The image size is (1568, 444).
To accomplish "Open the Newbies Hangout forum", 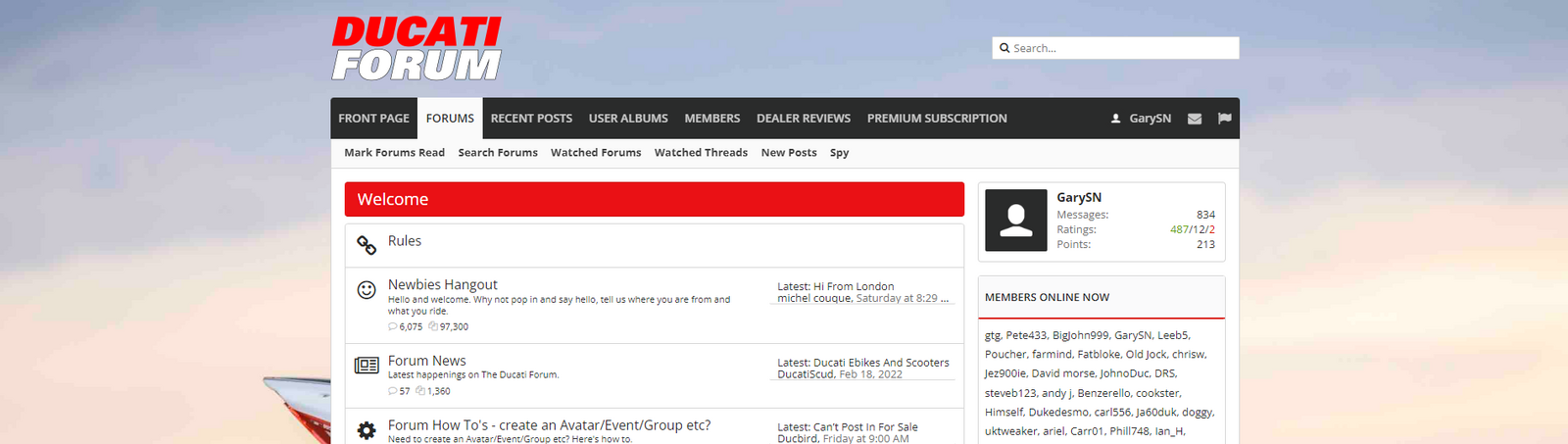I will pyautogui.click(x=442, y=284).
